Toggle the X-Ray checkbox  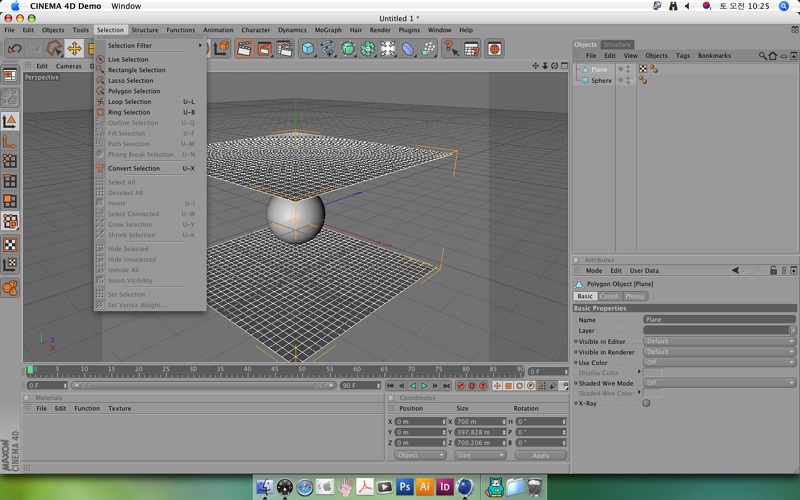(x=646, y=403)
